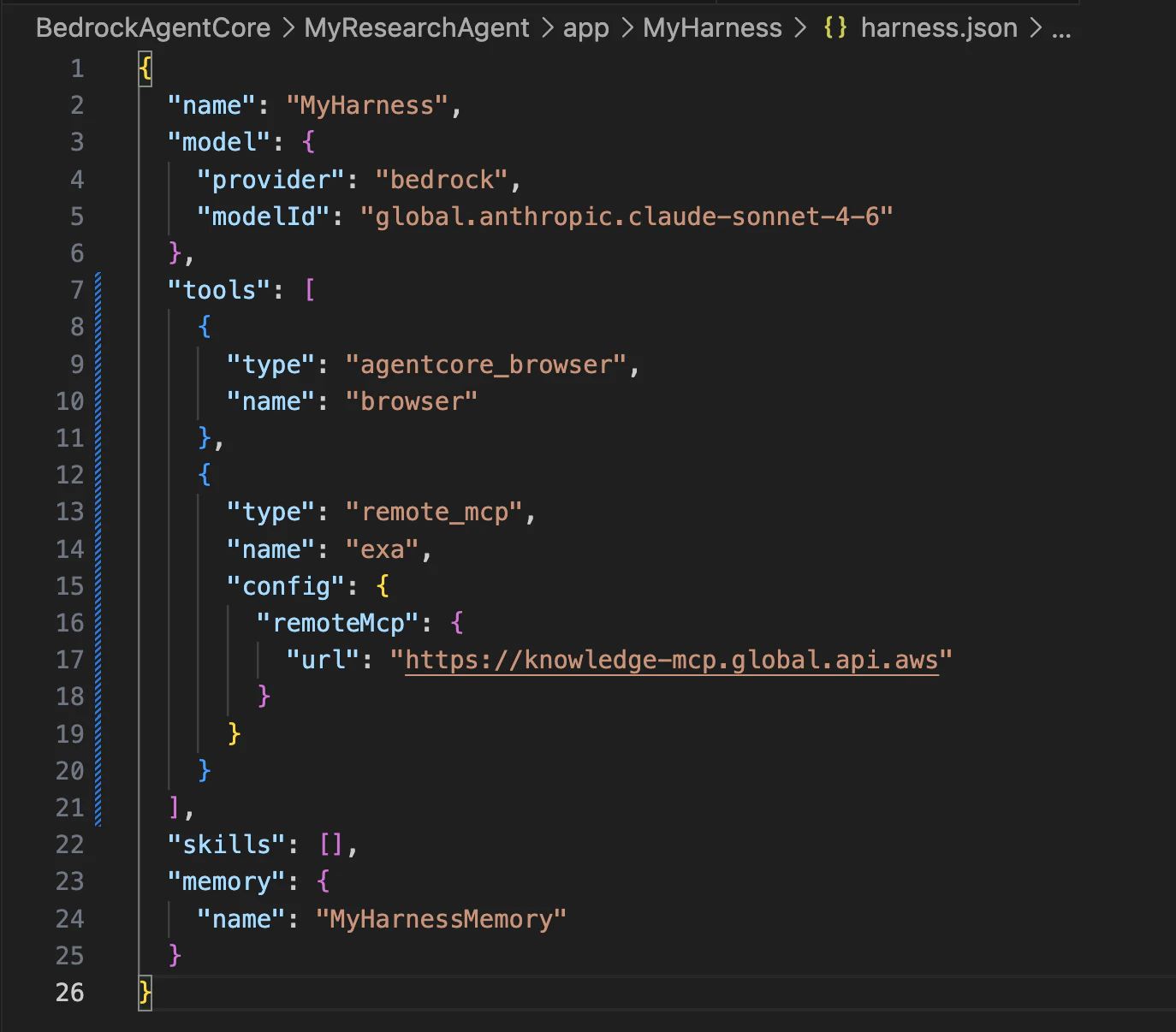
Task: Click the closing brace on line 26
Action: 145,993
